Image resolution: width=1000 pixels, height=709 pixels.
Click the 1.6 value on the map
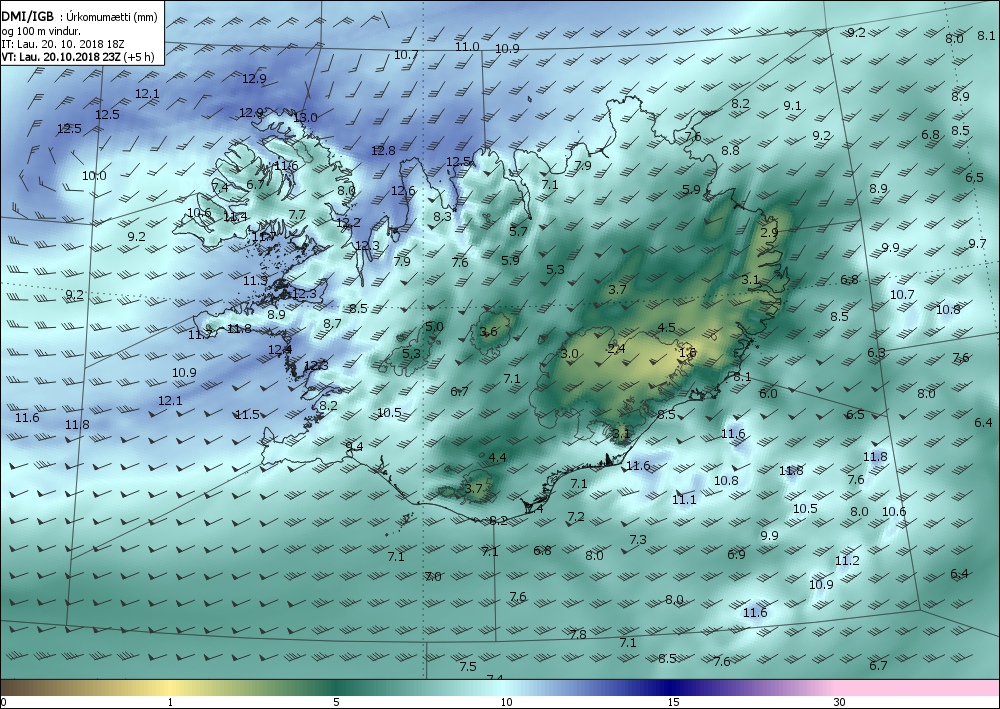click(x=688, y=352)
